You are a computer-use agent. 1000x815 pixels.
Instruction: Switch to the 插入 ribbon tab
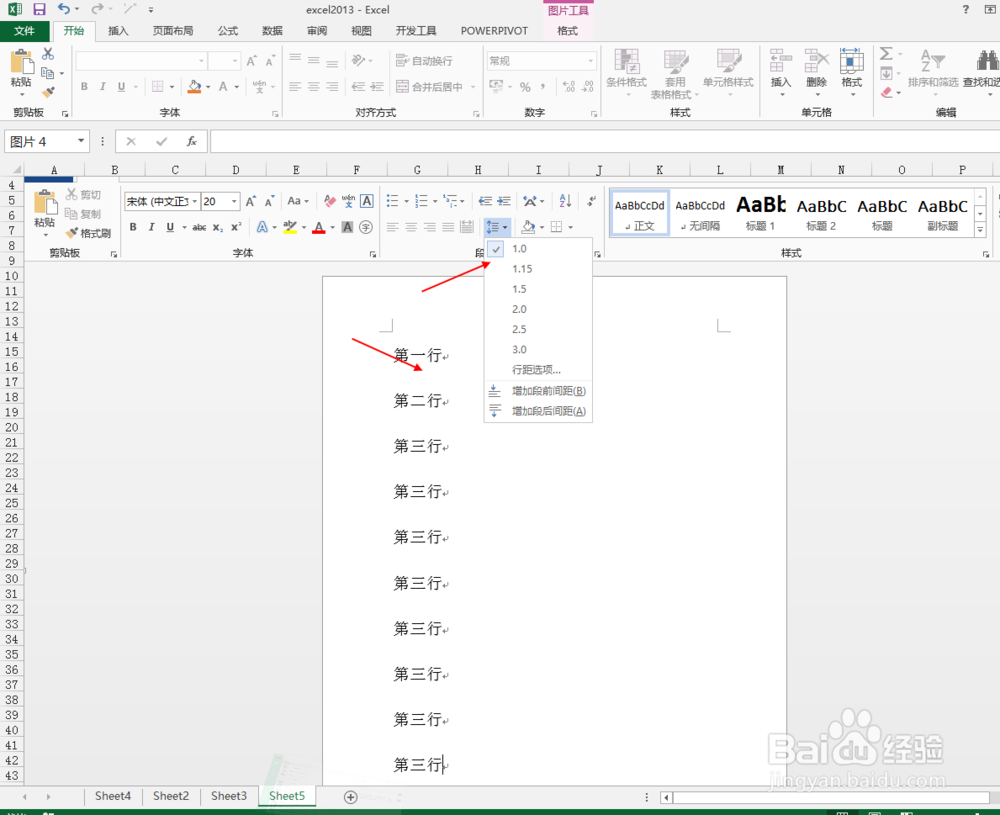point(118,31)
